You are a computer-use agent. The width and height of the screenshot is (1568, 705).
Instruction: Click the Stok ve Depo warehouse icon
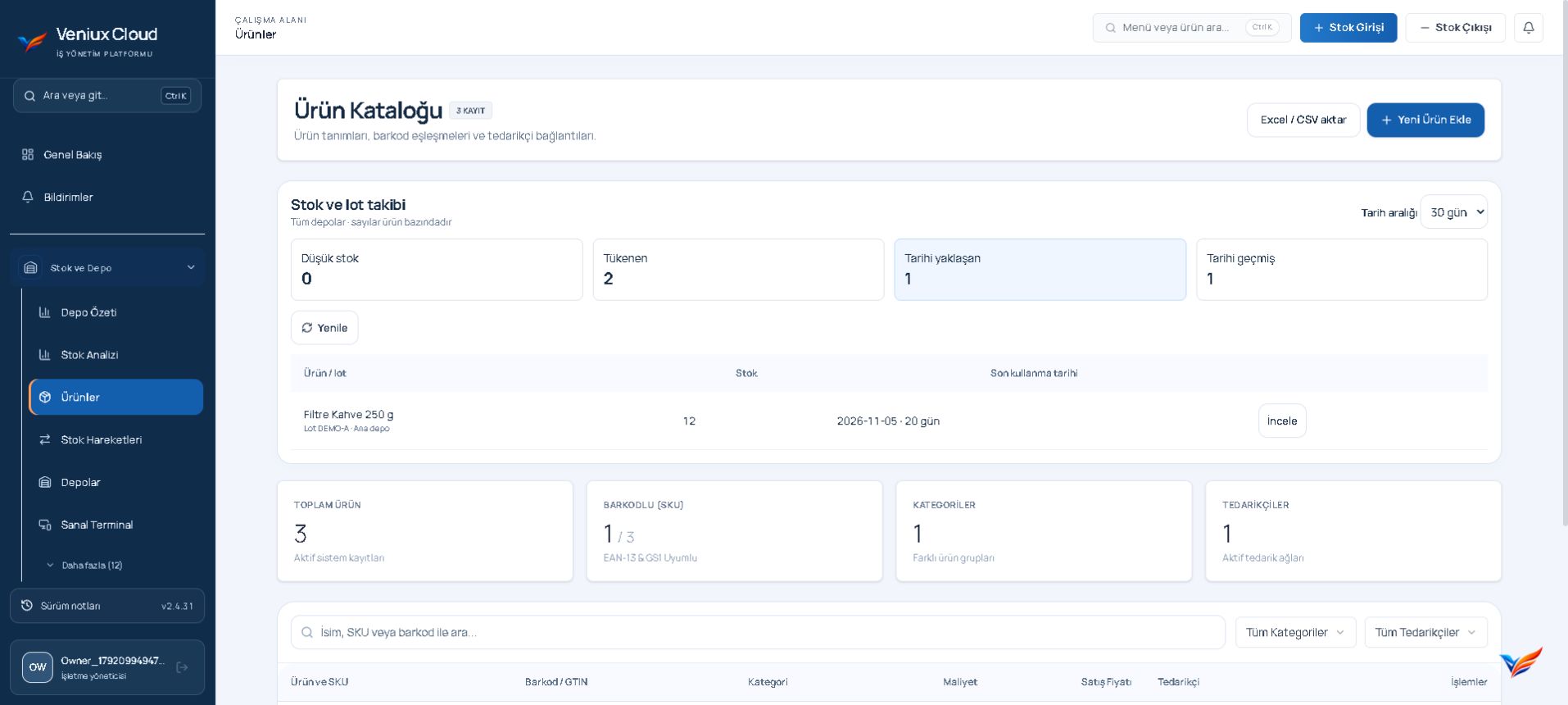30,268
